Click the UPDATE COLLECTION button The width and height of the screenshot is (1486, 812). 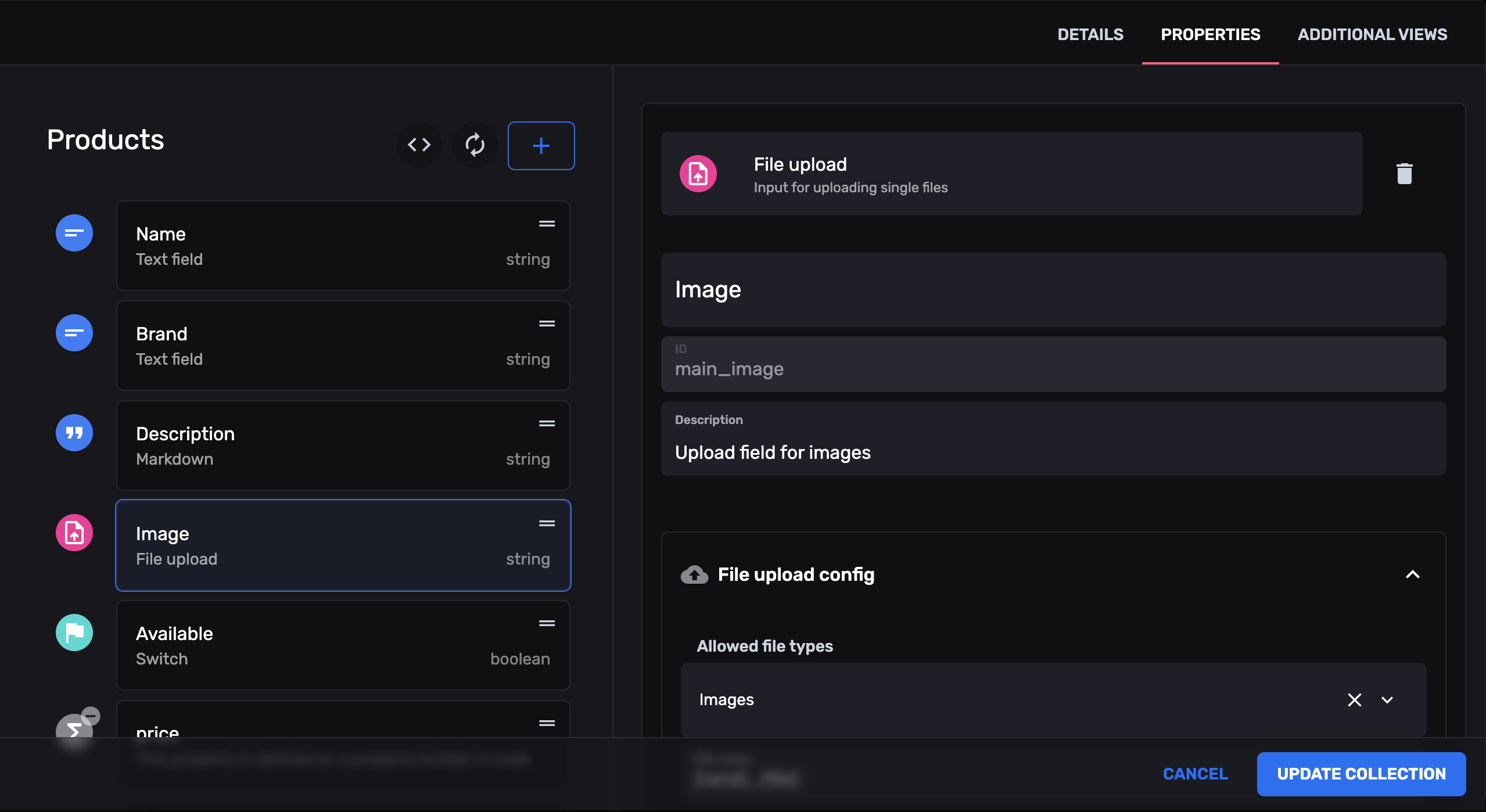point(1361,773)
